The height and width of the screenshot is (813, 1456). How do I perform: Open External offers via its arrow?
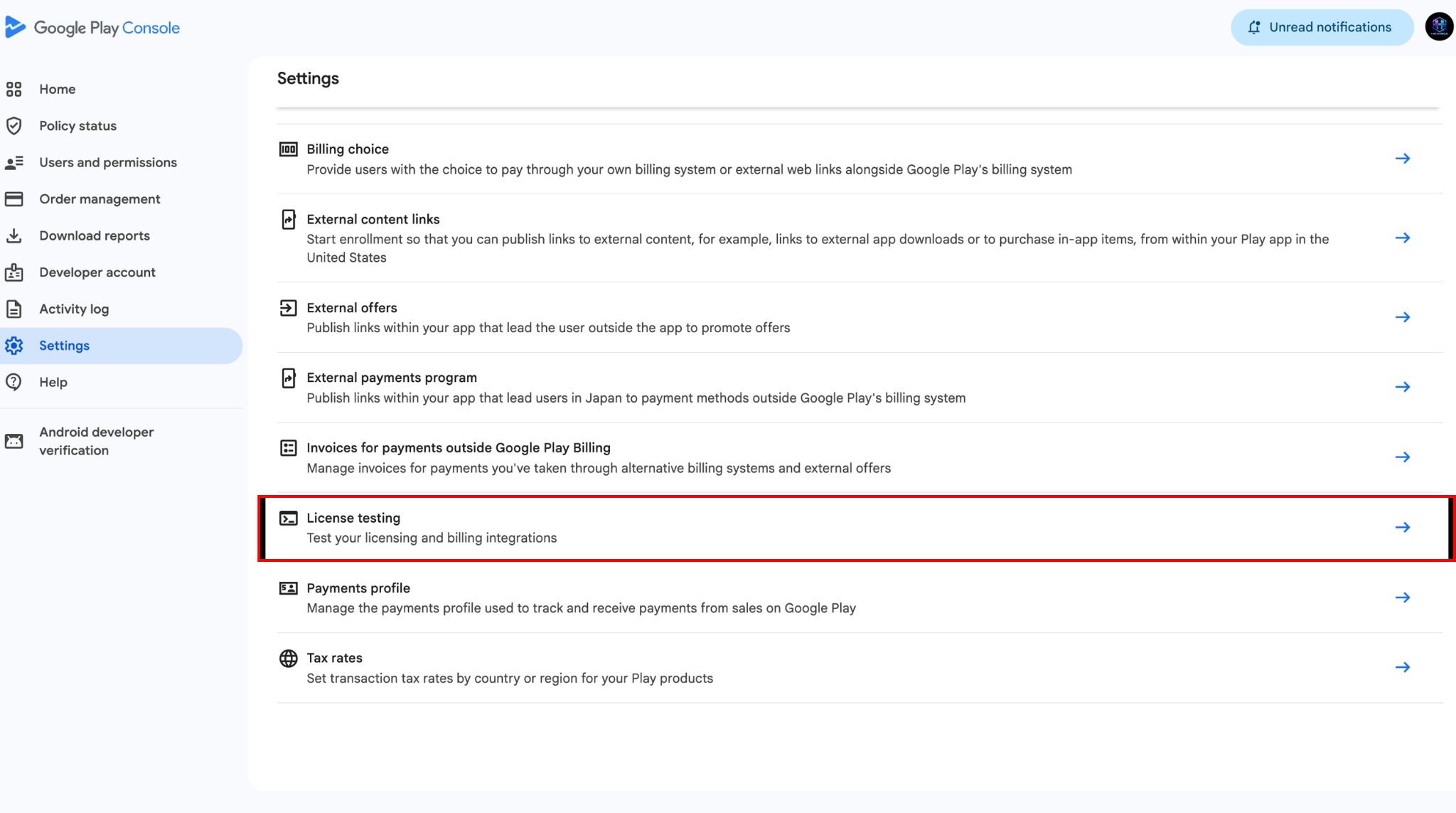[x=1402, y=317]
